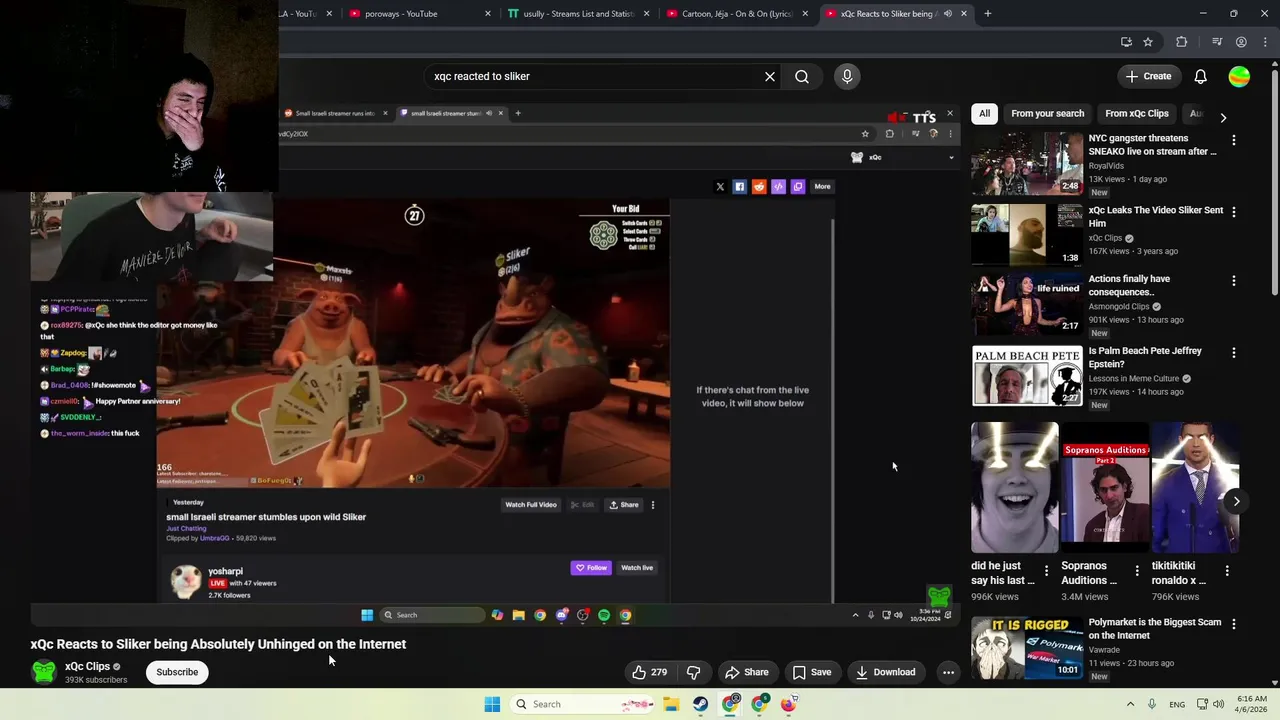The image size is (1280, 720).
Task: Open options for Sopranos Auditions short
Action: (1136, 571)
